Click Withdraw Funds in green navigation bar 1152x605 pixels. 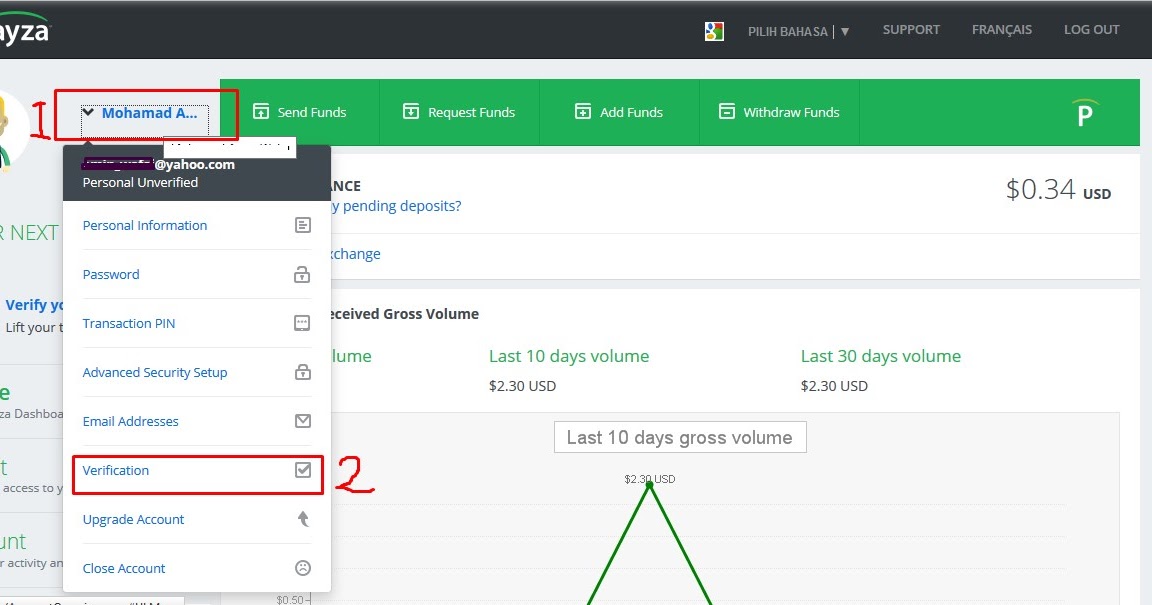click(x=780, y=112)
